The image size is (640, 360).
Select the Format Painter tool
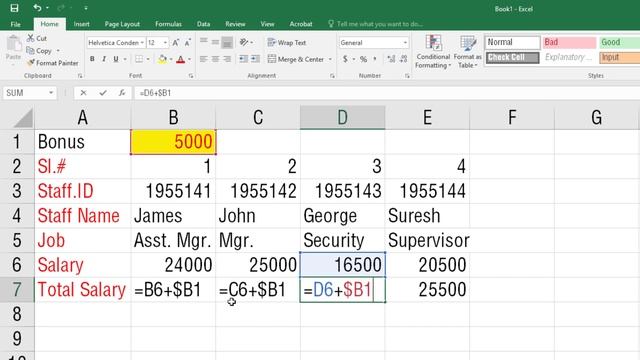tap(52, 63)
